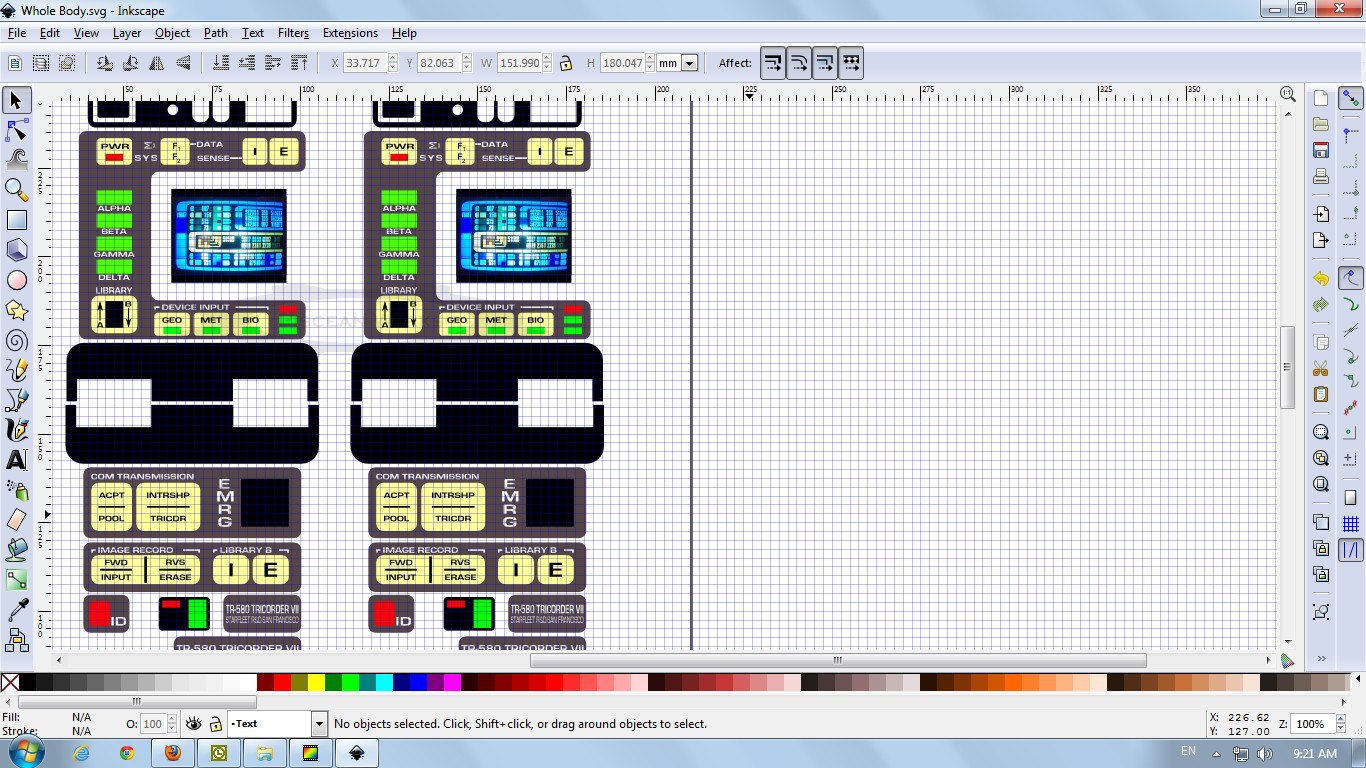Click the Cut scissors icon

pos(1321,367)
